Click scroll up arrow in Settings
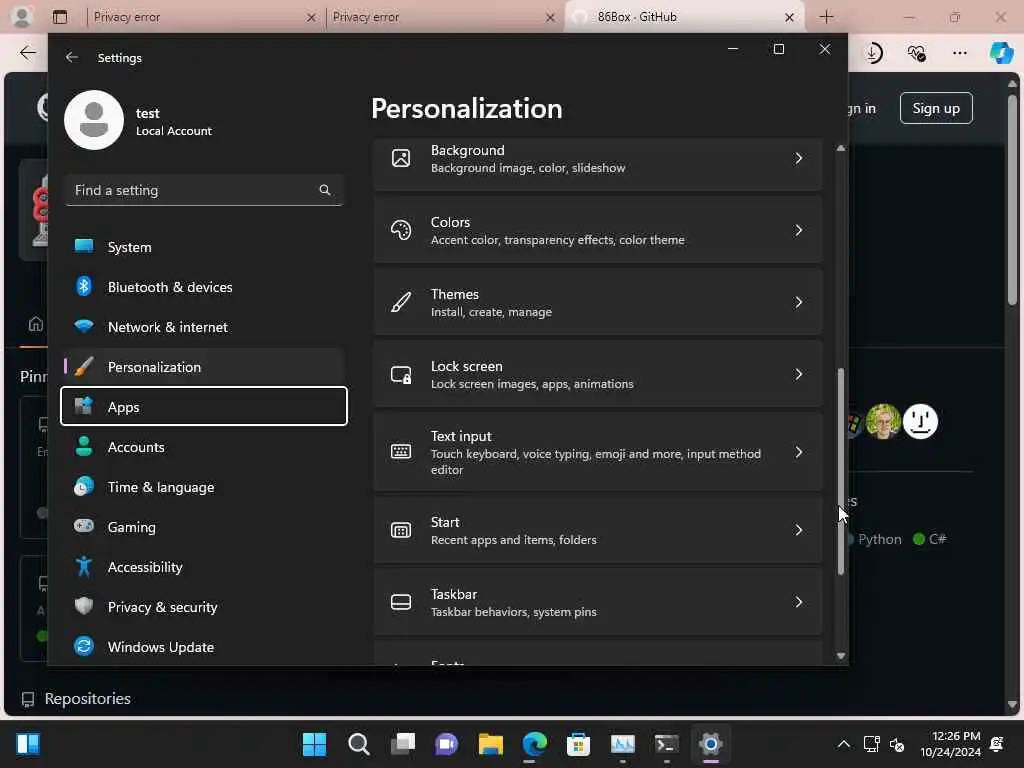The height and width of the screenshot is (768, 1024). tap(840, 148)
